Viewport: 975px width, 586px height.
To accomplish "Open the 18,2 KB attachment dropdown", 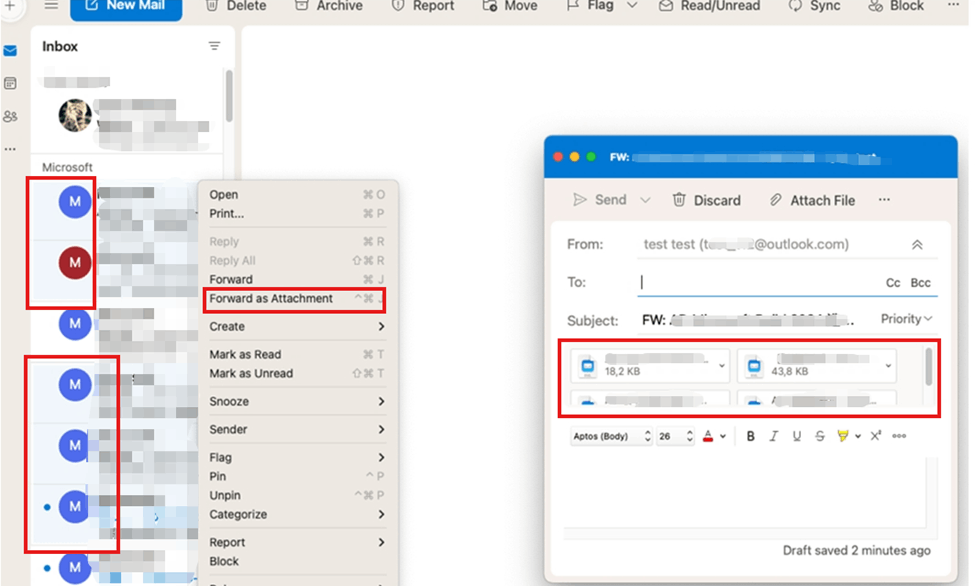I will pyautogui.click(x=721, y=366).
